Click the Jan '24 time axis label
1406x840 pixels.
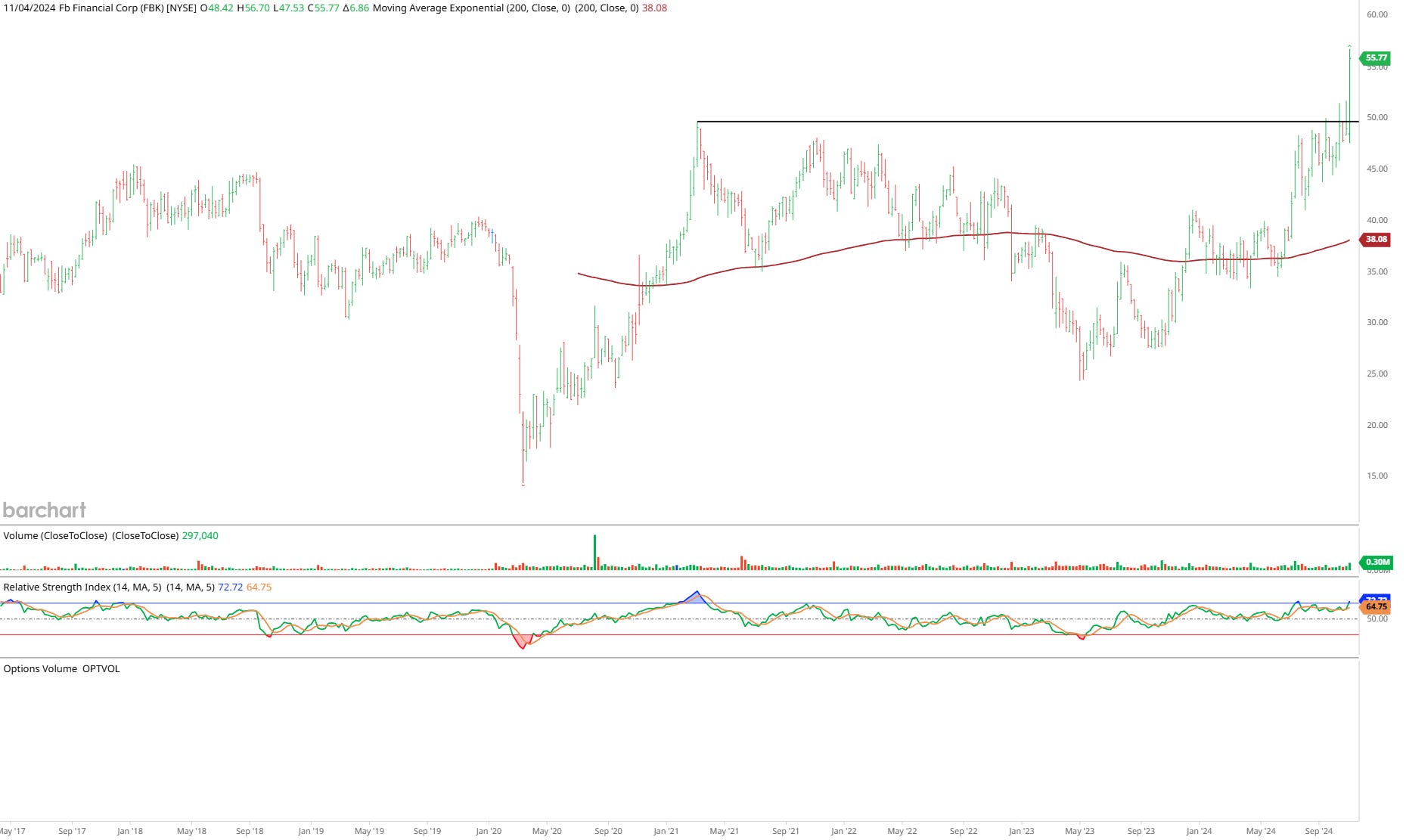(1199, 831)
